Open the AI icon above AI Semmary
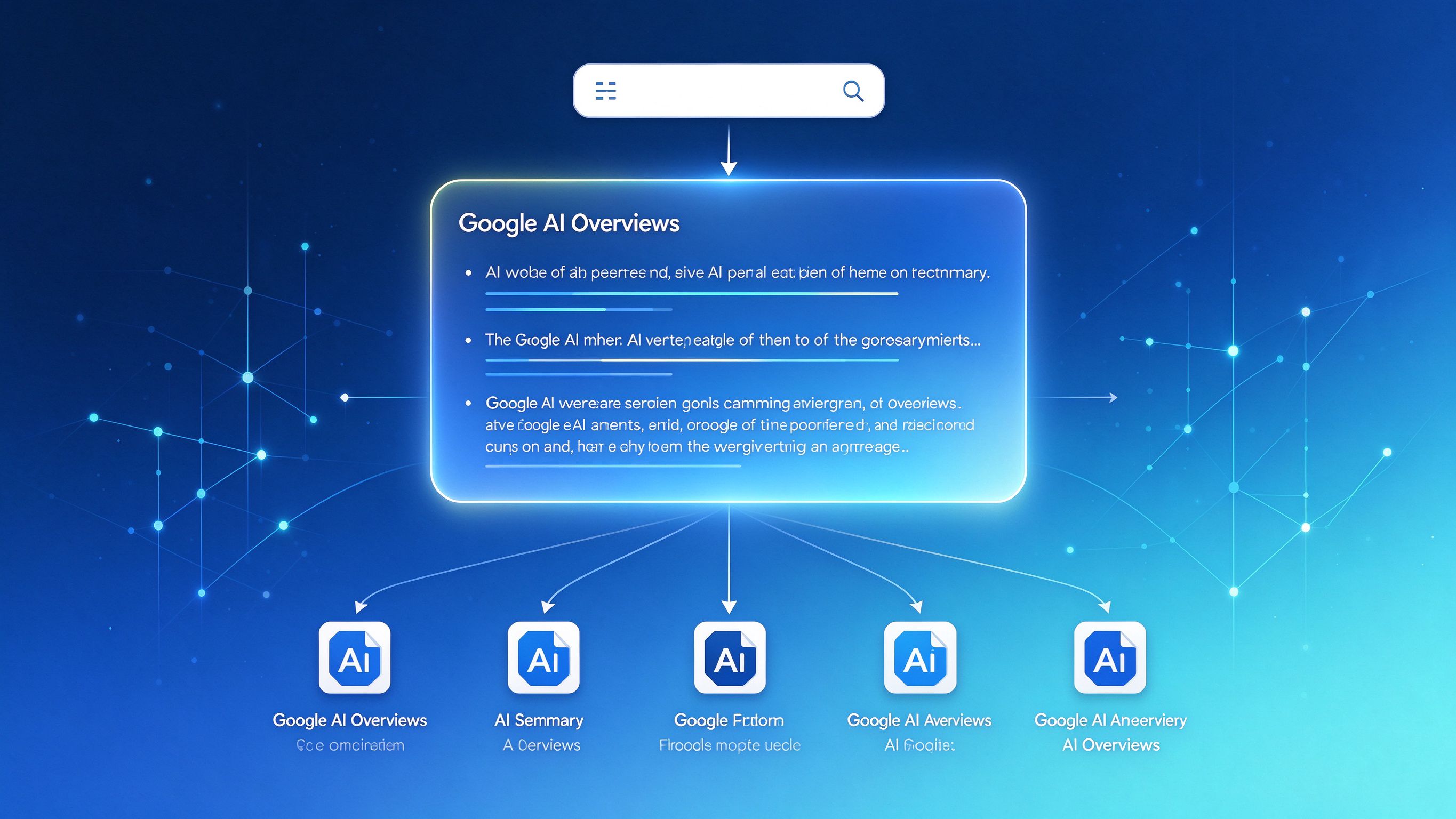Image resolution: width=1456 pixels, height=819 pixels. pos(543,657)
